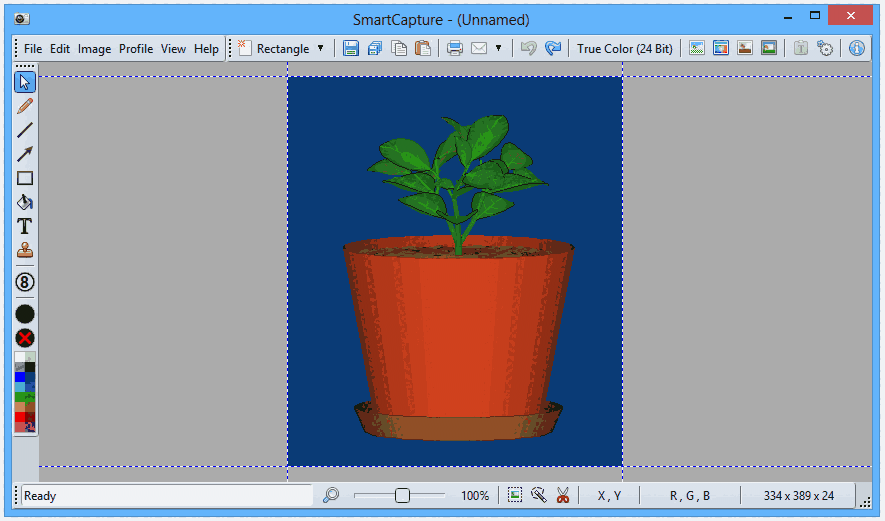Open the True Color (24 Bit) selector
Image resolution: width=885 pixels, height=521 pixels.
624,48
